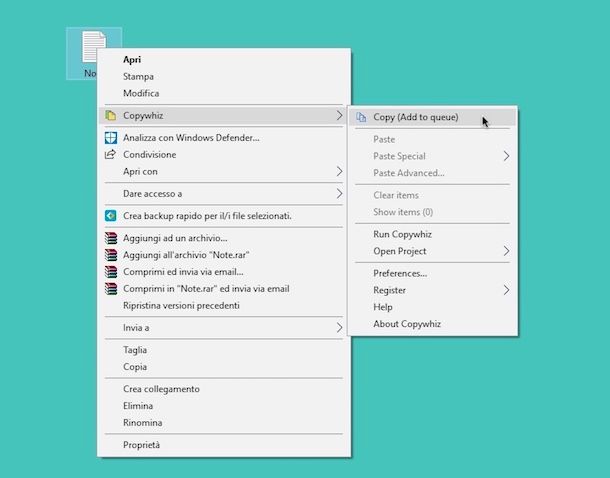Select Crea backup rapido per il/i file selezionati

(224, 215)
